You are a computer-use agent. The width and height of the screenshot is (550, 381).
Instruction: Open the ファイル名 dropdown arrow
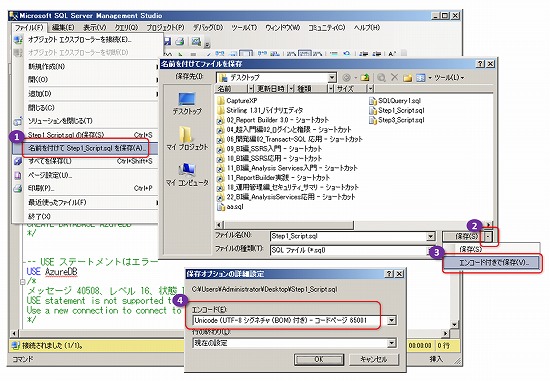tap(431, 237)
